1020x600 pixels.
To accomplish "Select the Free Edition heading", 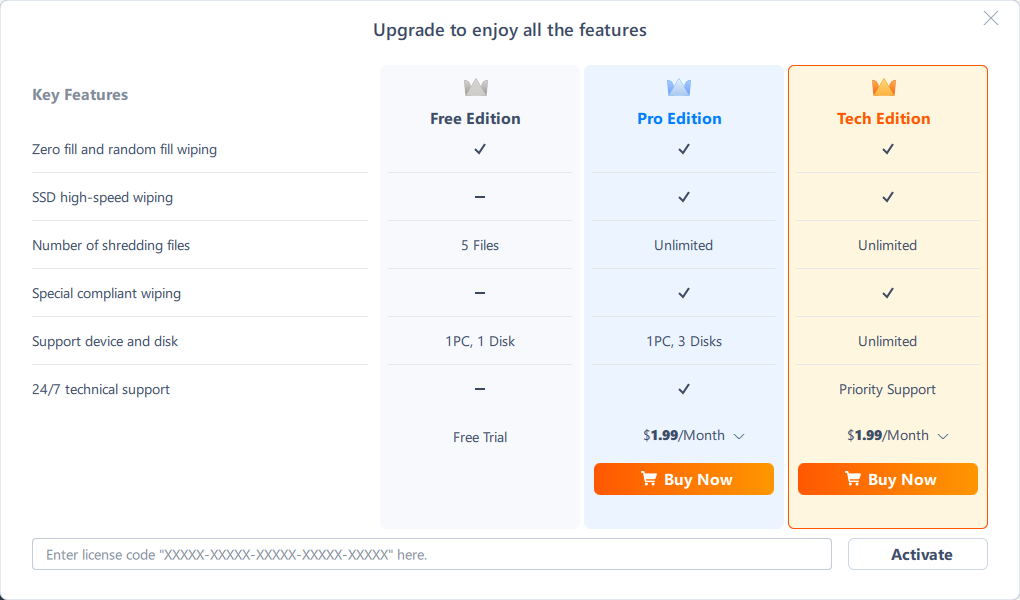I will (x=475, y=118).
